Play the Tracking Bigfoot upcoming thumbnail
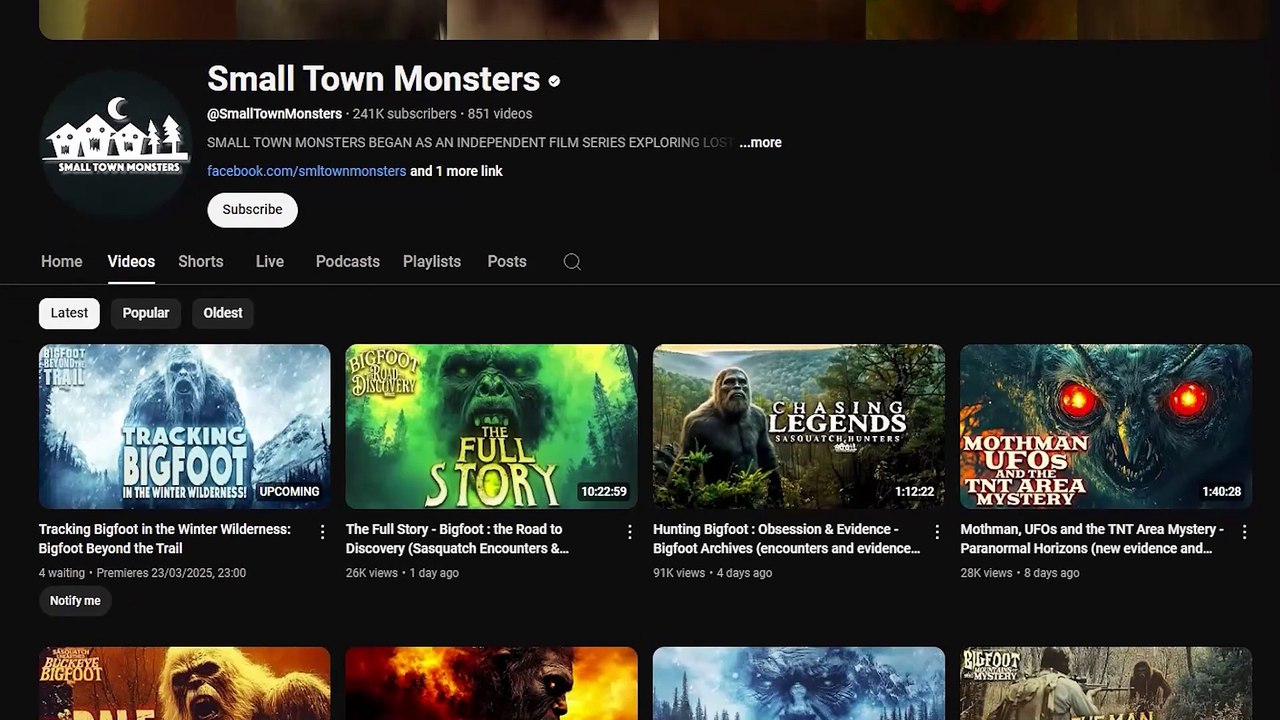The height and width of the screenshot is (720, 1280). (x=185, y=427)
